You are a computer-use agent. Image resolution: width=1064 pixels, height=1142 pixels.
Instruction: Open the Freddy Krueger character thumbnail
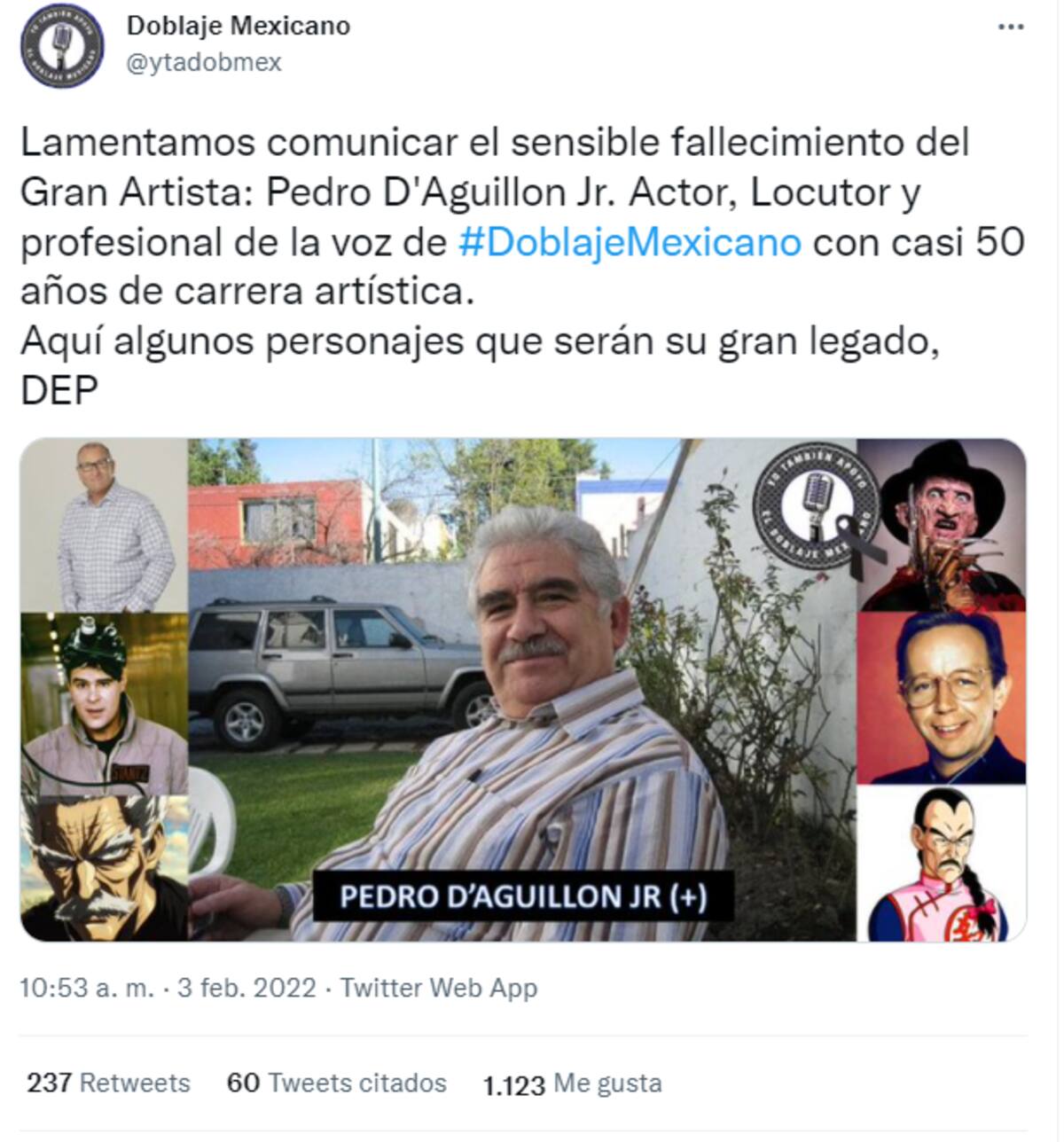coord(941,525)
